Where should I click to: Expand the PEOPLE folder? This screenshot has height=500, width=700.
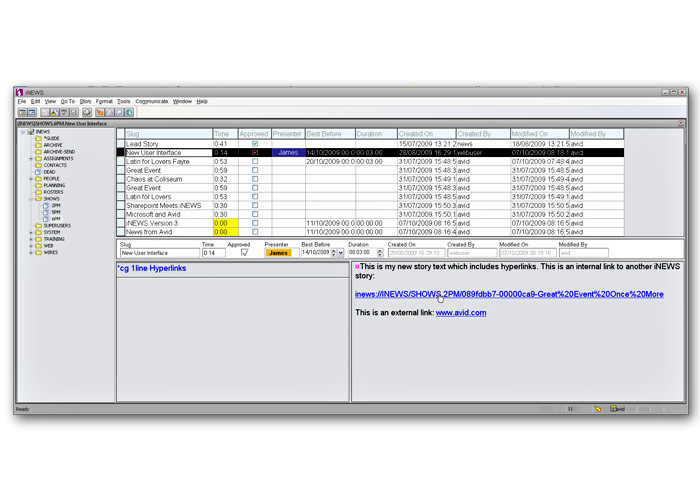31,179
